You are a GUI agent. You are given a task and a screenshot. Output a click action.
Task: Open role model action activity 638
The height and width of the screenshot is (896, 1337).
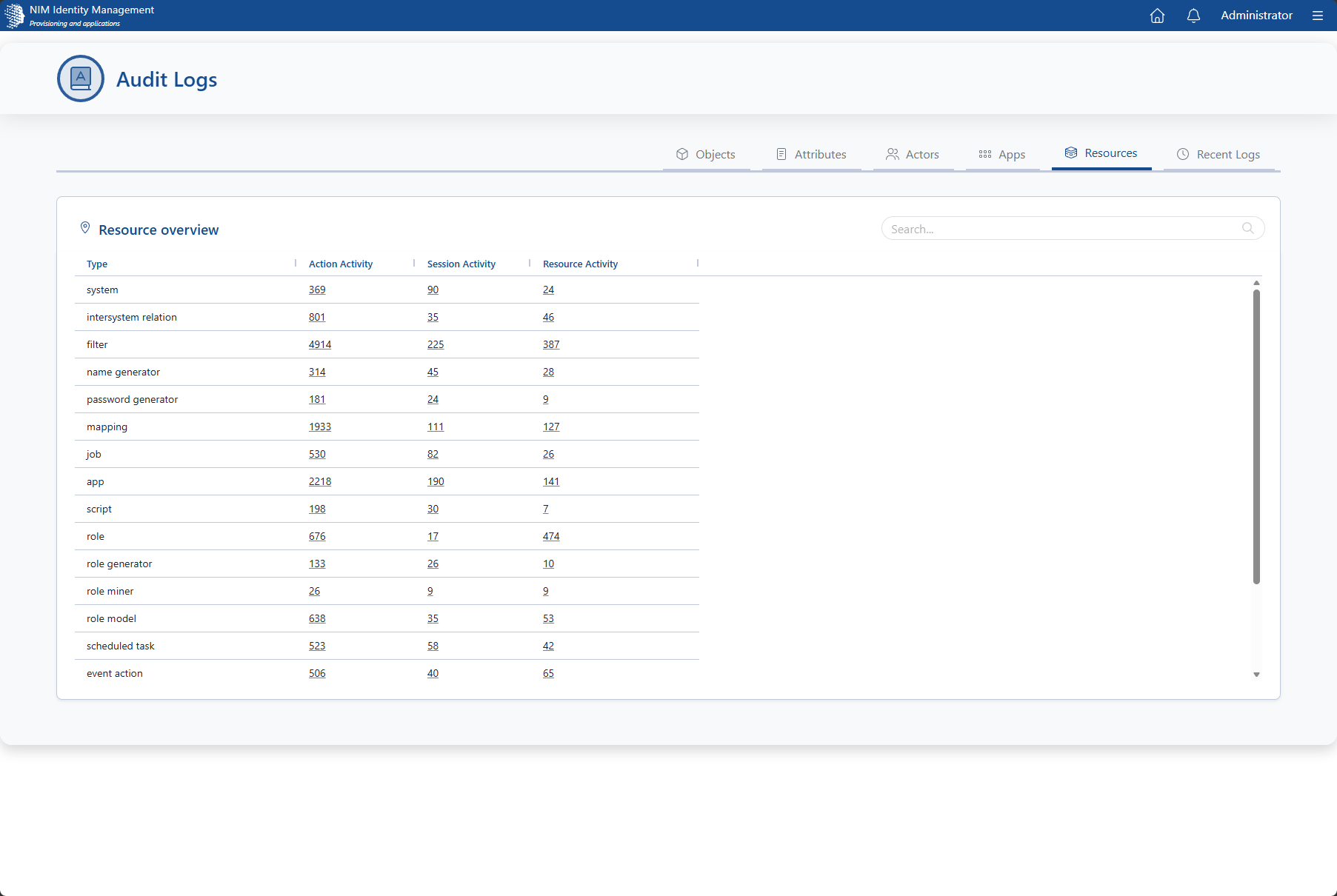[x=317, y=618]
